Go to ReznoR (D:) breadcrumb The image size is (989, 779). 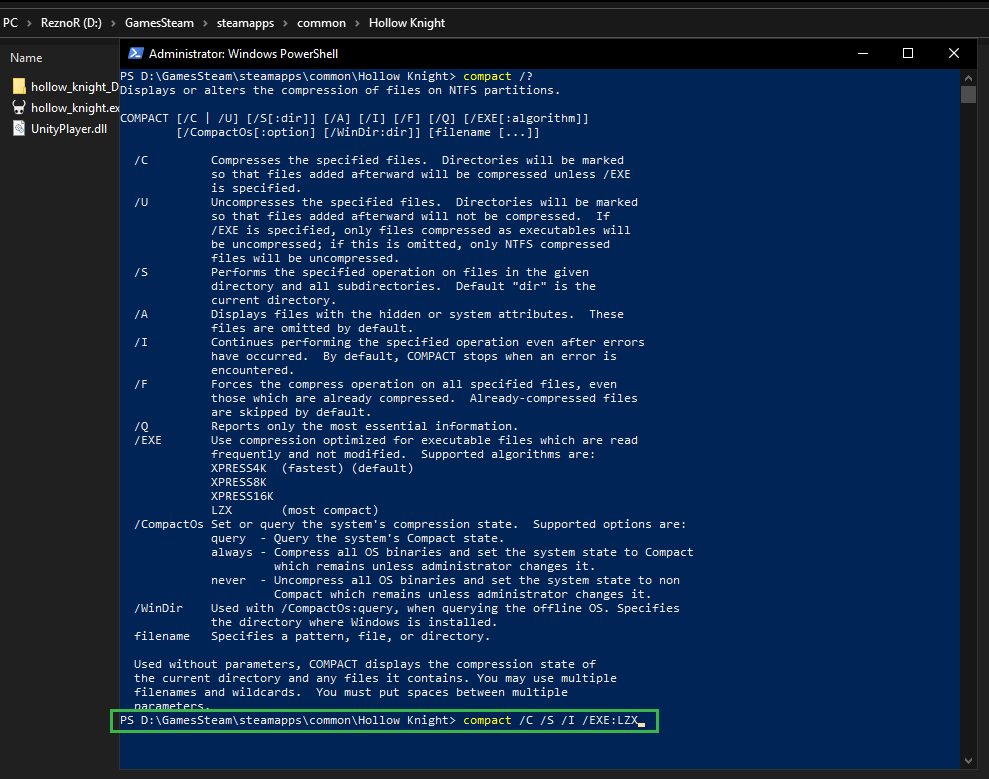(x=71, y=23)
